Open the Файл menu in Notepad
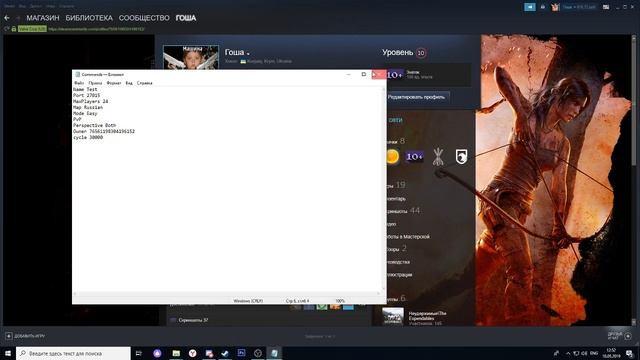 [79, 83]
